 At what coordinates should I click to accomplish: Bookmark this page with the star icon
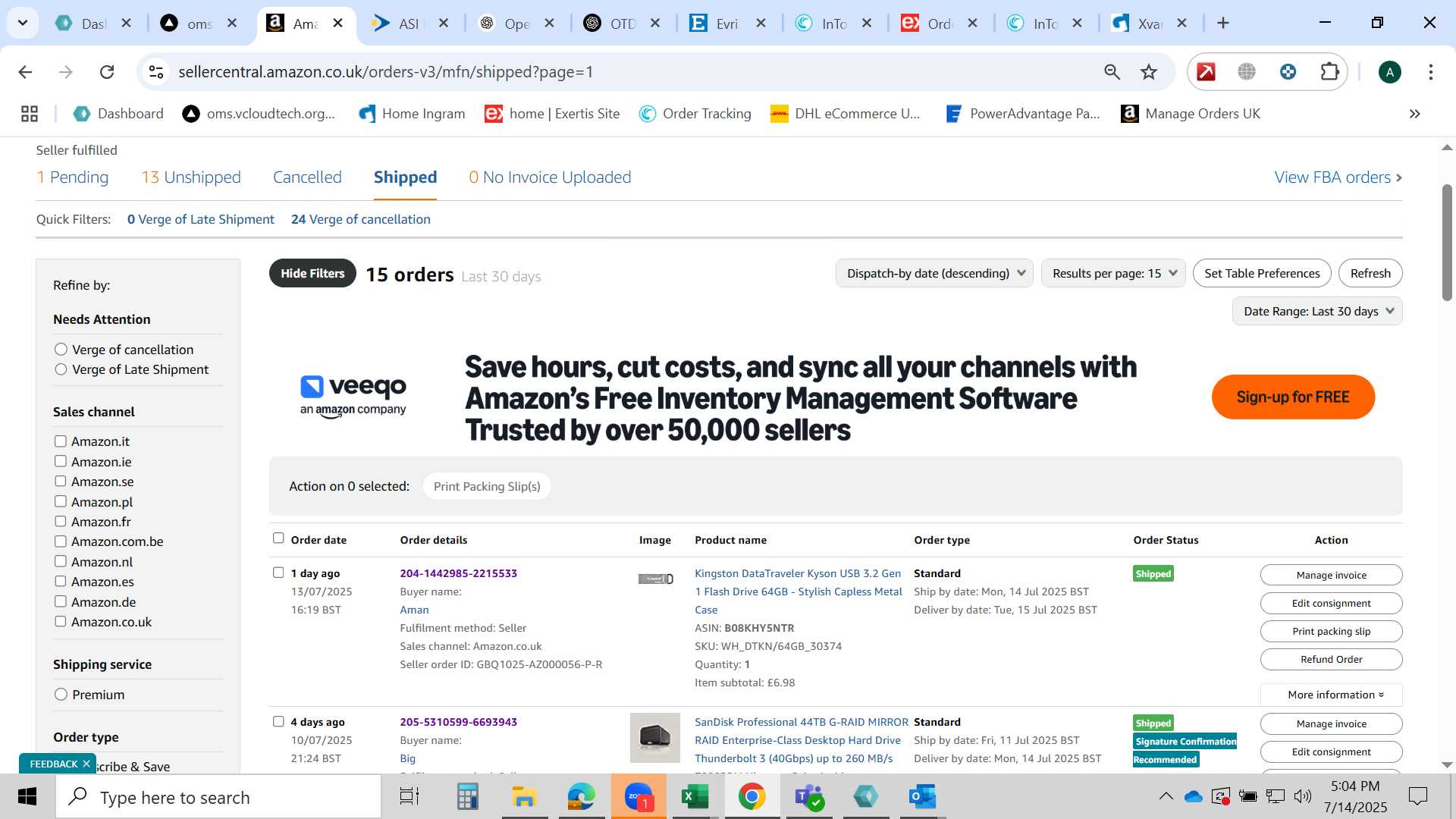(1149, 72)
